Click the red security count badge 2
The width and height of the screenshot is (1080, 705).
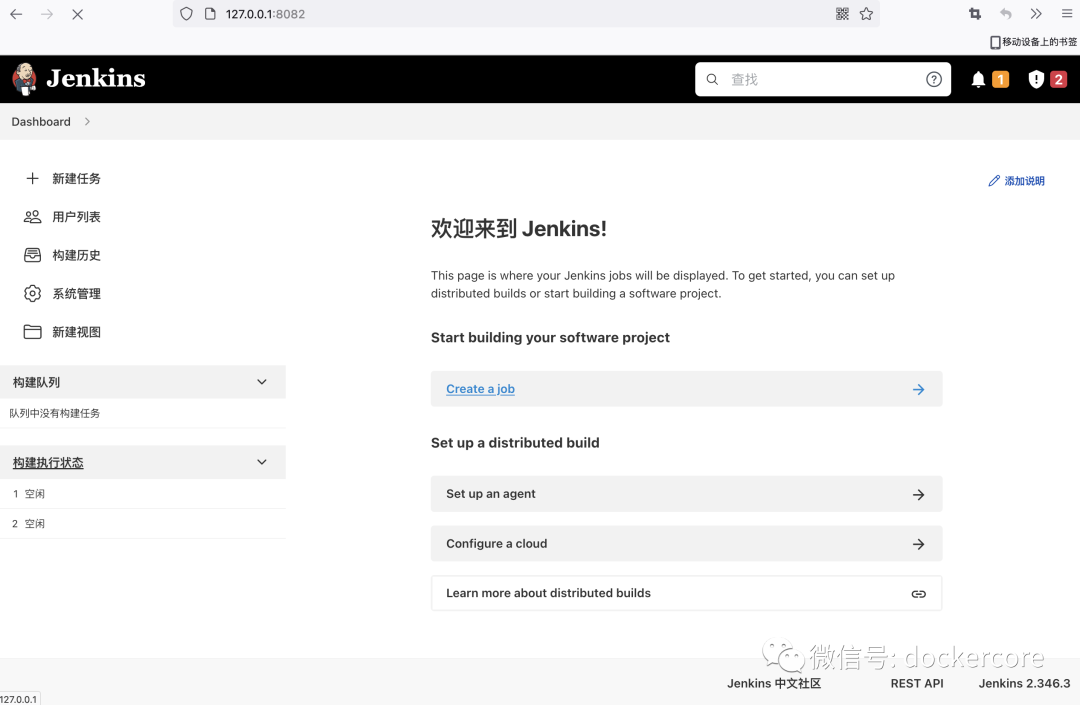pyautogui.click(x=1059, y=79)
